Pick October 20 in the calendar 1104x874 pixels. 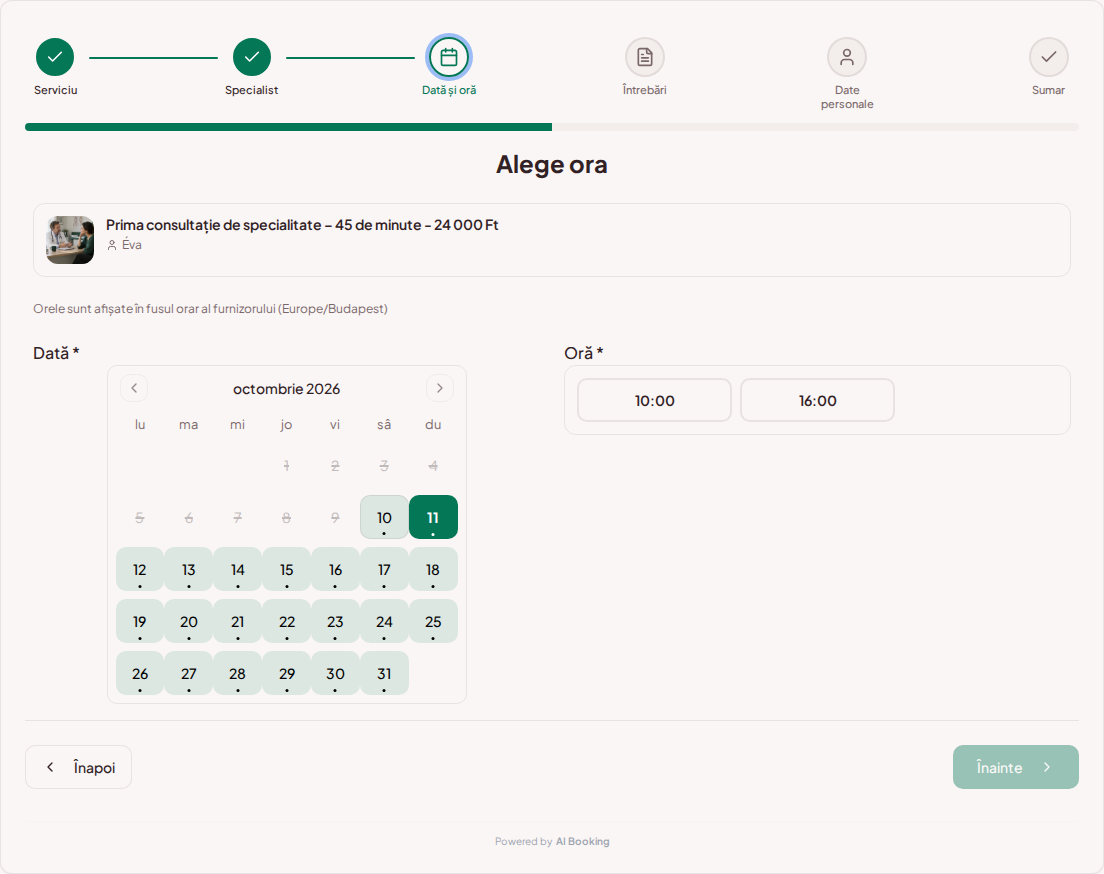[189, 622]
